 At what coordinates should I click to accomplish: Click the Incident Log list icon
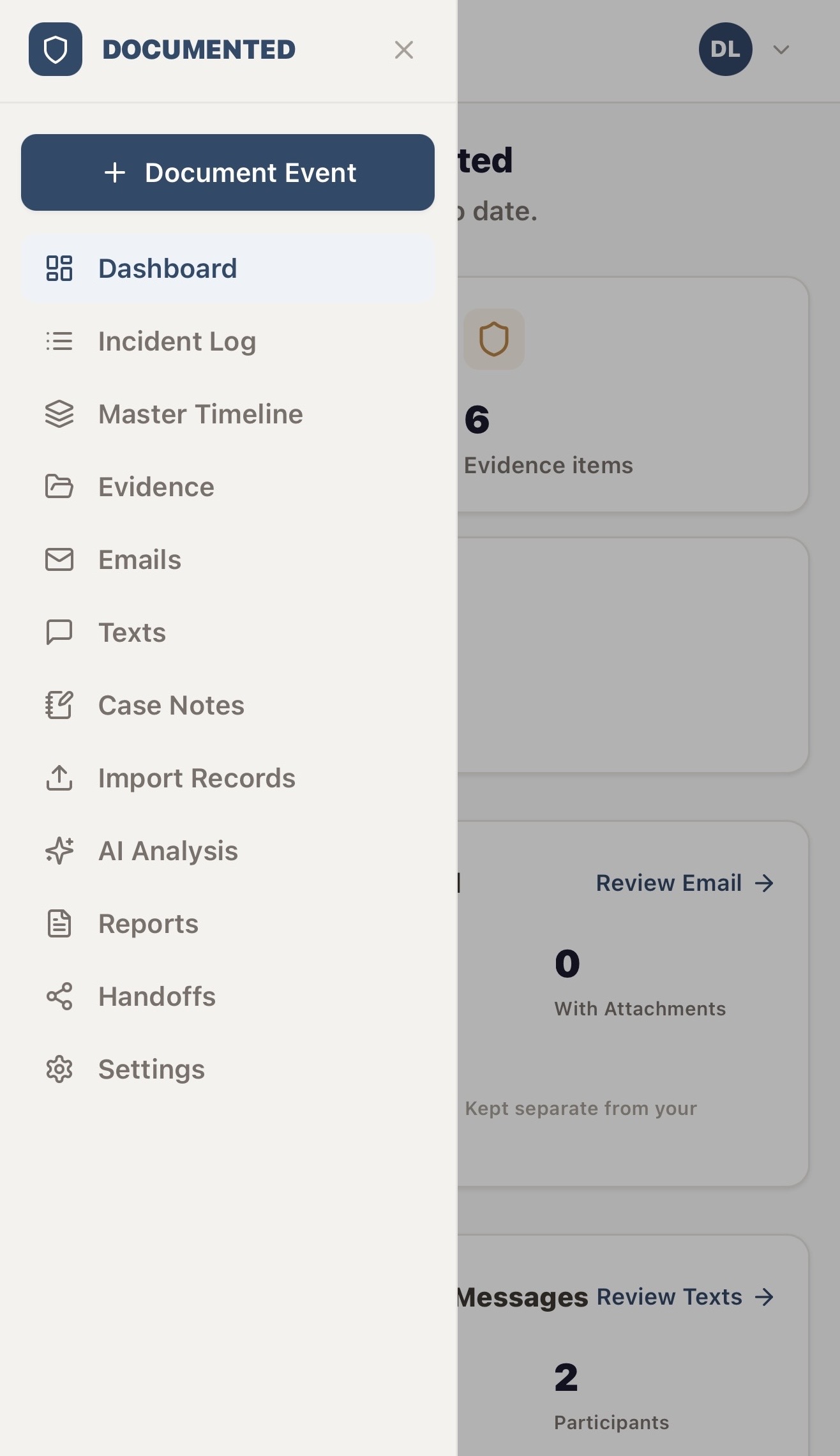point(59,341)
